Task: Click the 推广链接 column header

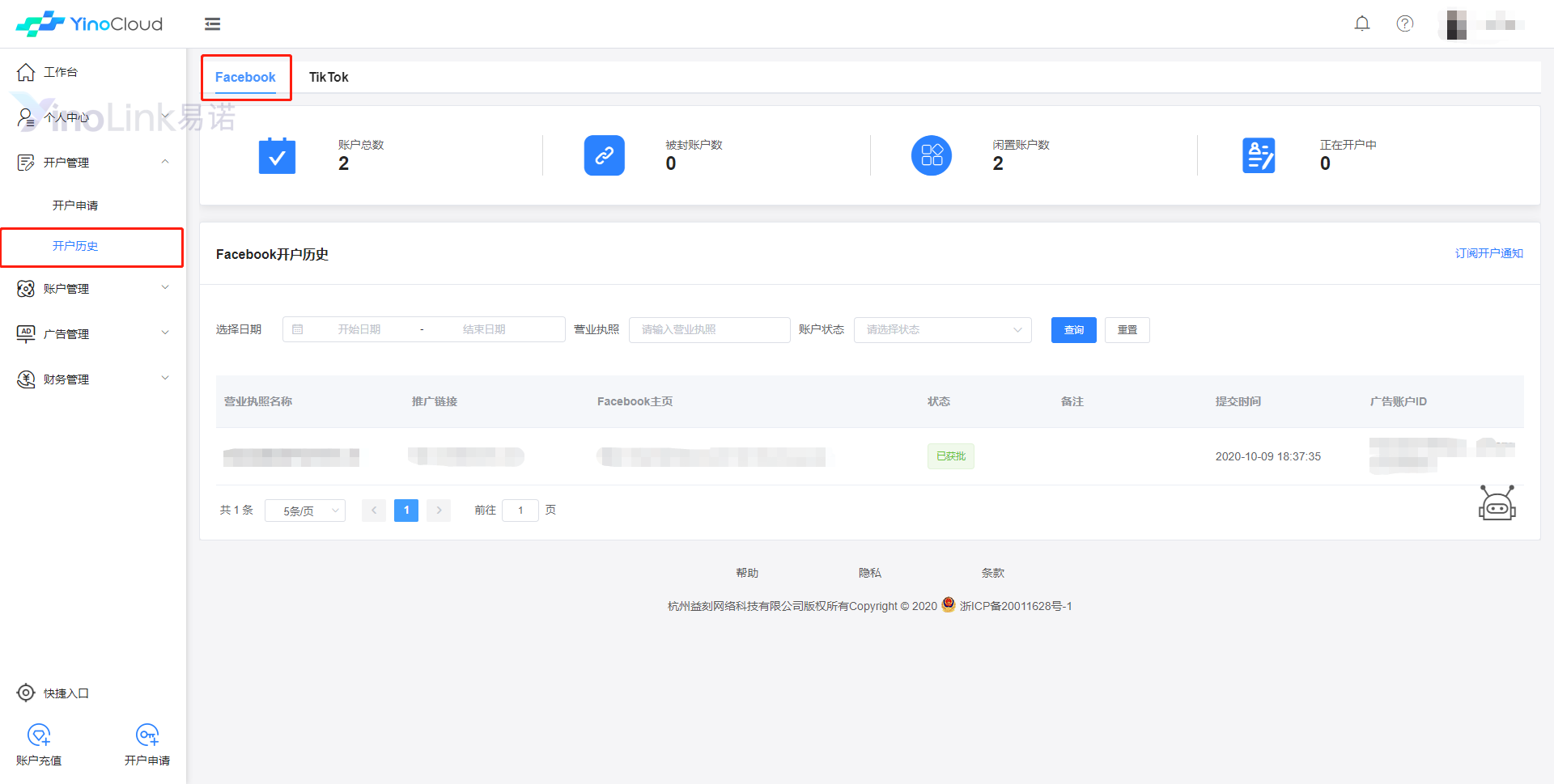Action: pos(435,401)
